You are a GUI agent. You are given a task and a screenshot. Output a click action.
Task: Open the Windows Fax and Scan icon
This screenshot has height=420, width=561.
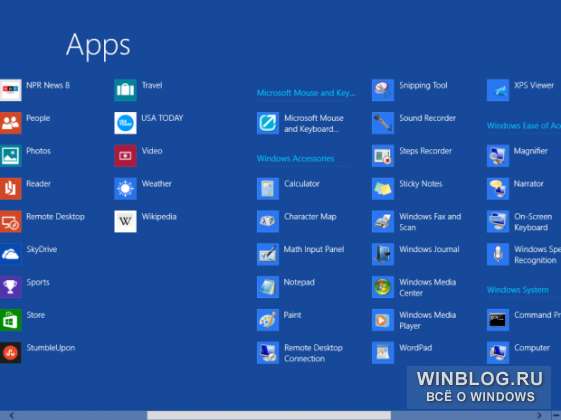(x=383, y=221)
